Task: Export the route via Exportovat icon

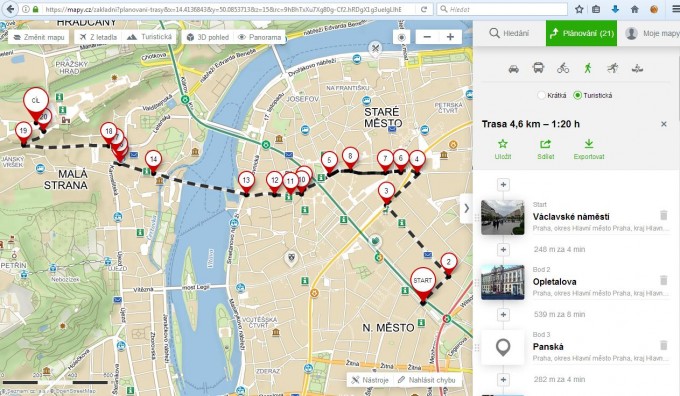Action: (x=588, y=144)
